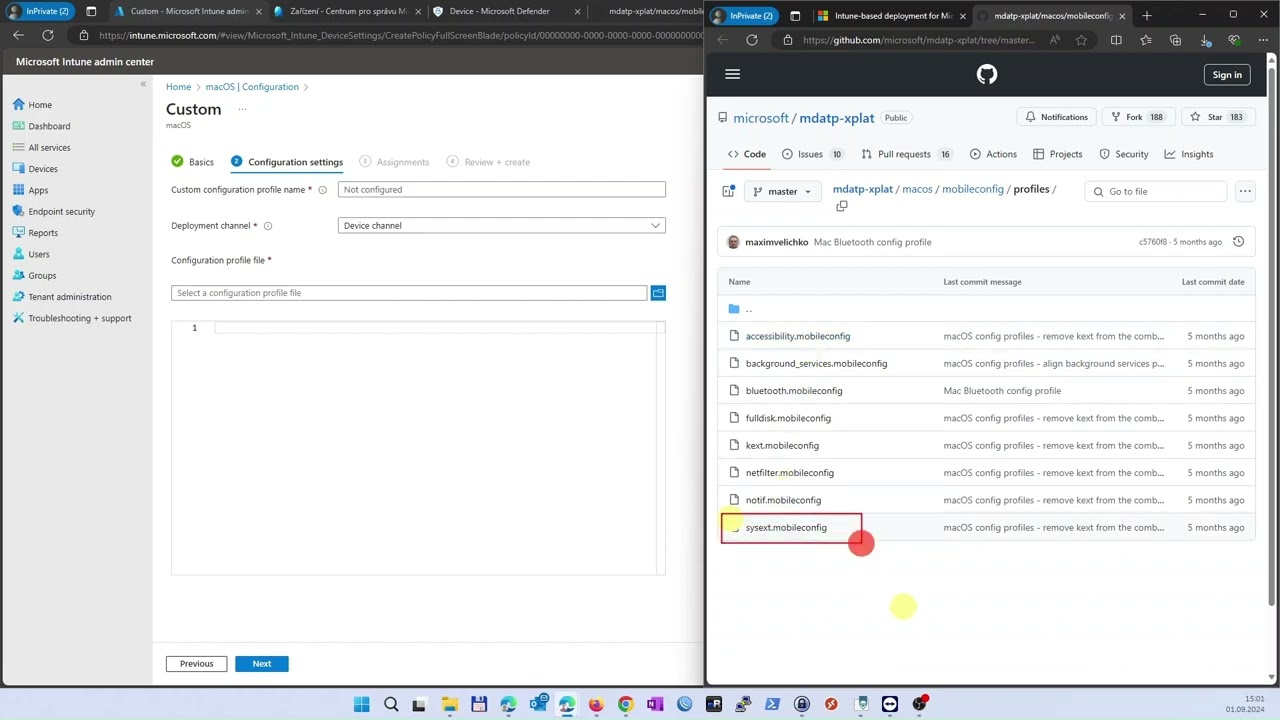Open the Deployment channel dropdown
The image size is (1280, 720).
(501, 226)
